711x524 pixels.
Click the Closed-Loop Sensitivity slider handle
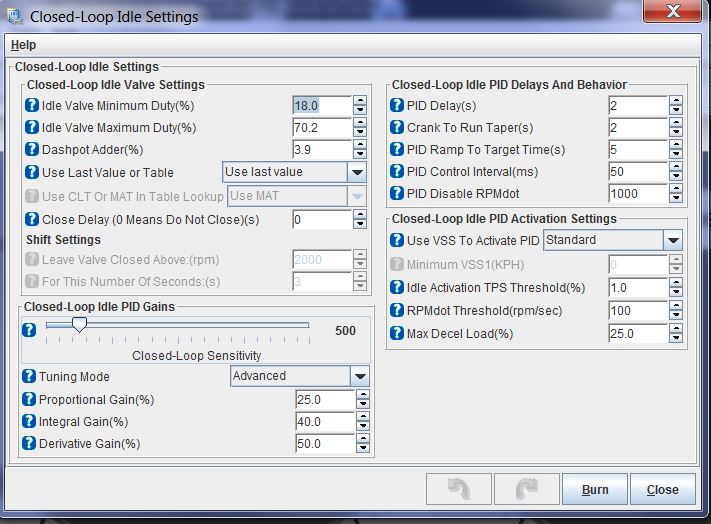coord(79,325)
